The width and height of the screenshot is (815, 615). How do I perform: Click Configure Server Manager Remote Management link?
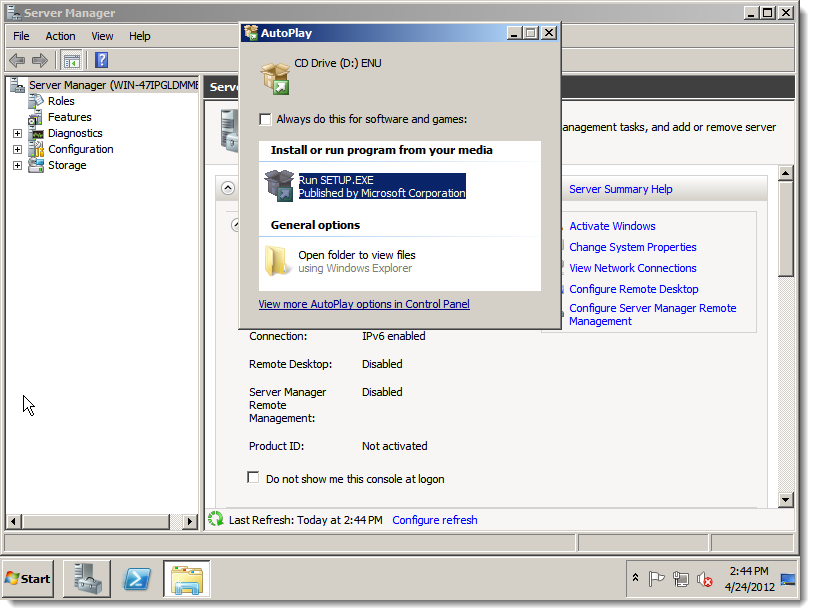(652, 315)
